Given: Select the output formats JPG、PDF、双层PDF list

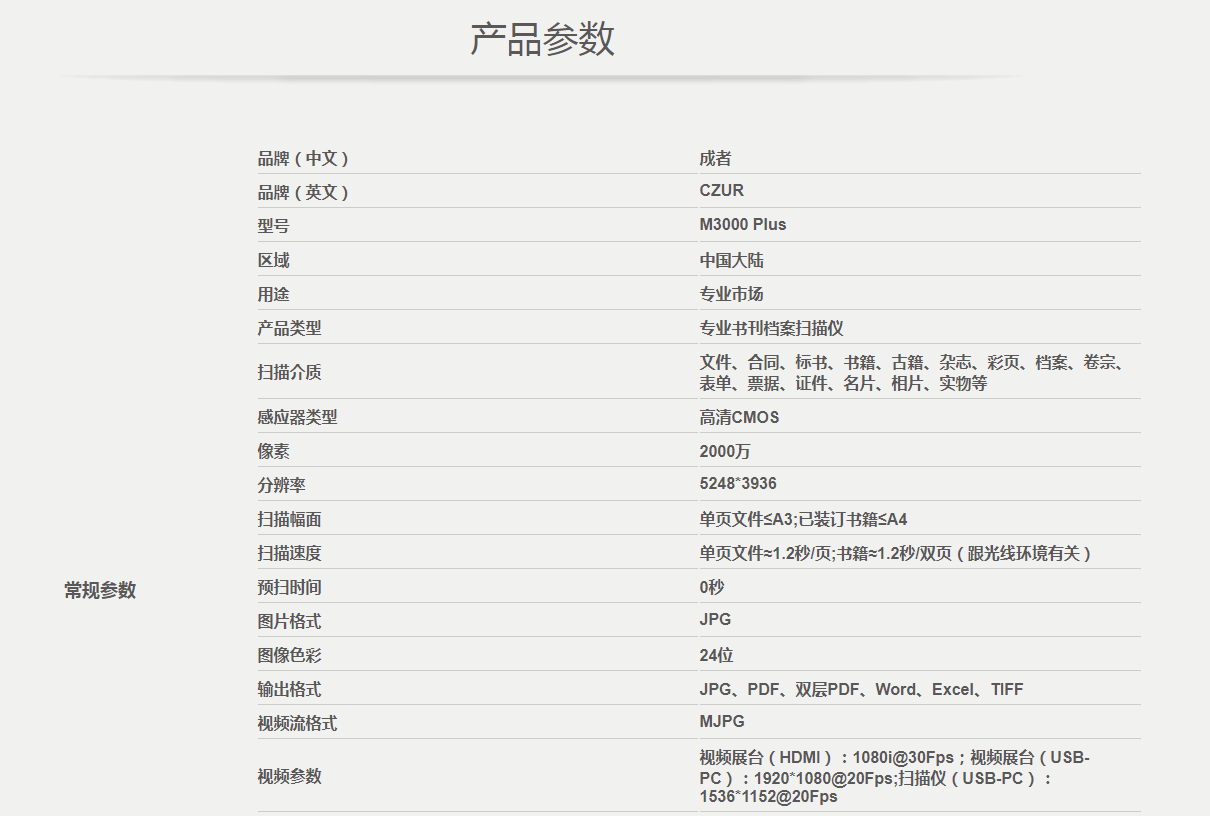Looking at the screenshot, I should [x=861, y=689].
